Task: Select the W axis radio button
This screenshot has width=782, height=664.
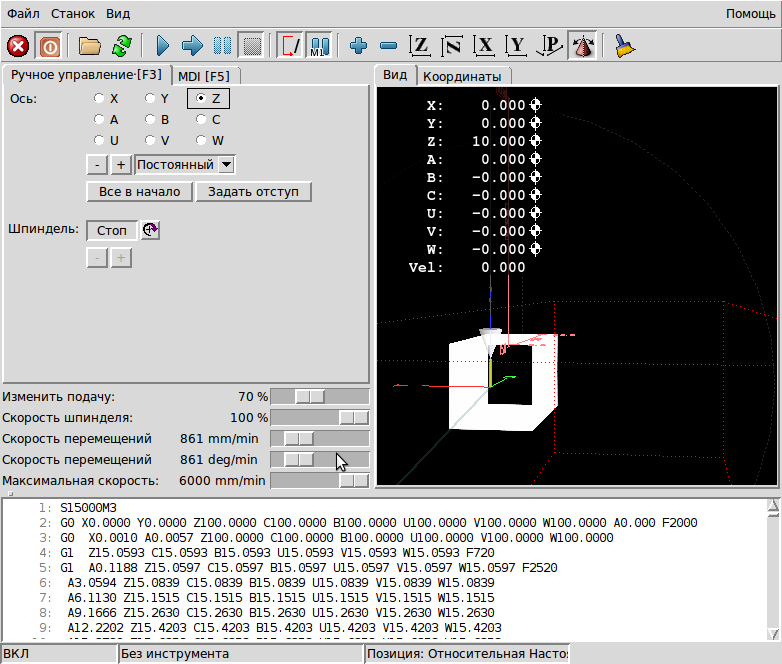Action: 202,141
